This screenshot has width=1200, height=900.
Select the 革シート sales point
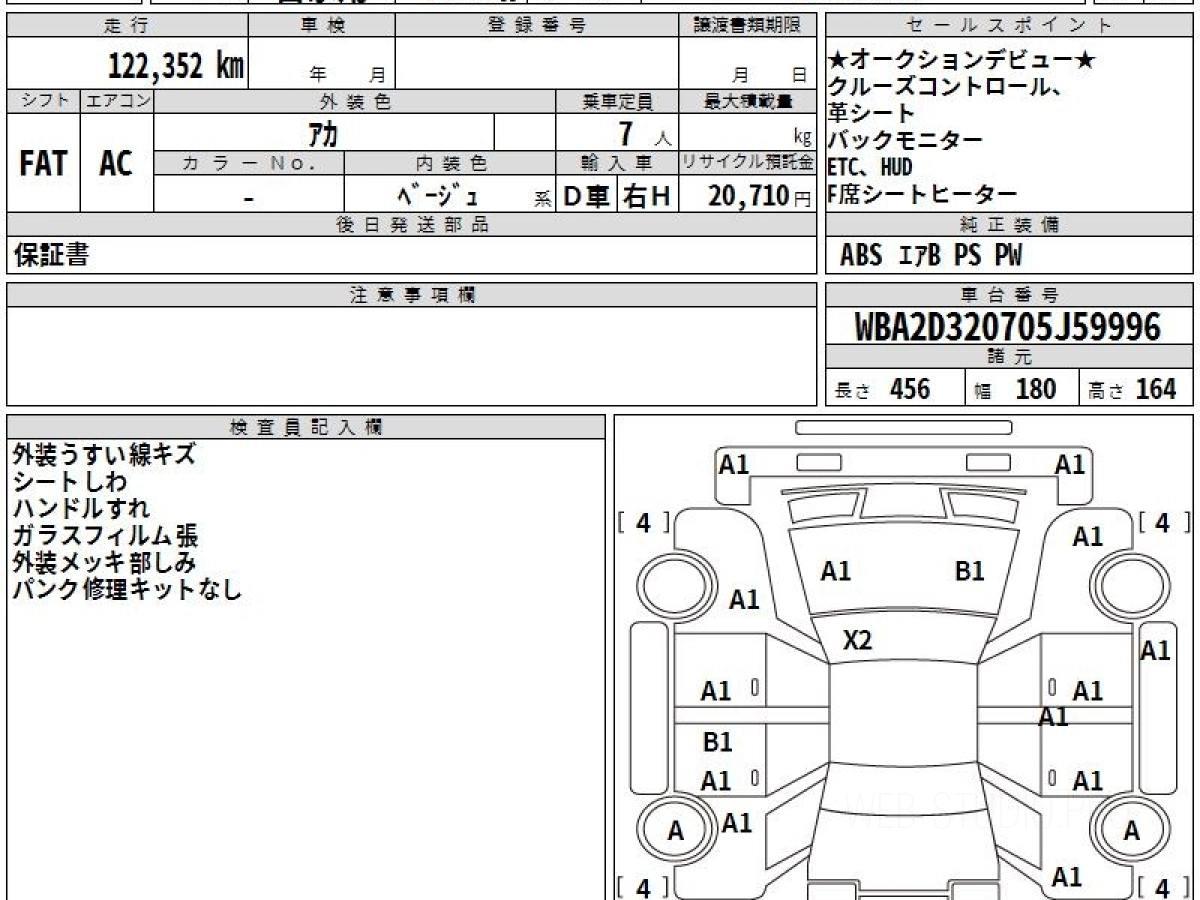coord(871,113)
